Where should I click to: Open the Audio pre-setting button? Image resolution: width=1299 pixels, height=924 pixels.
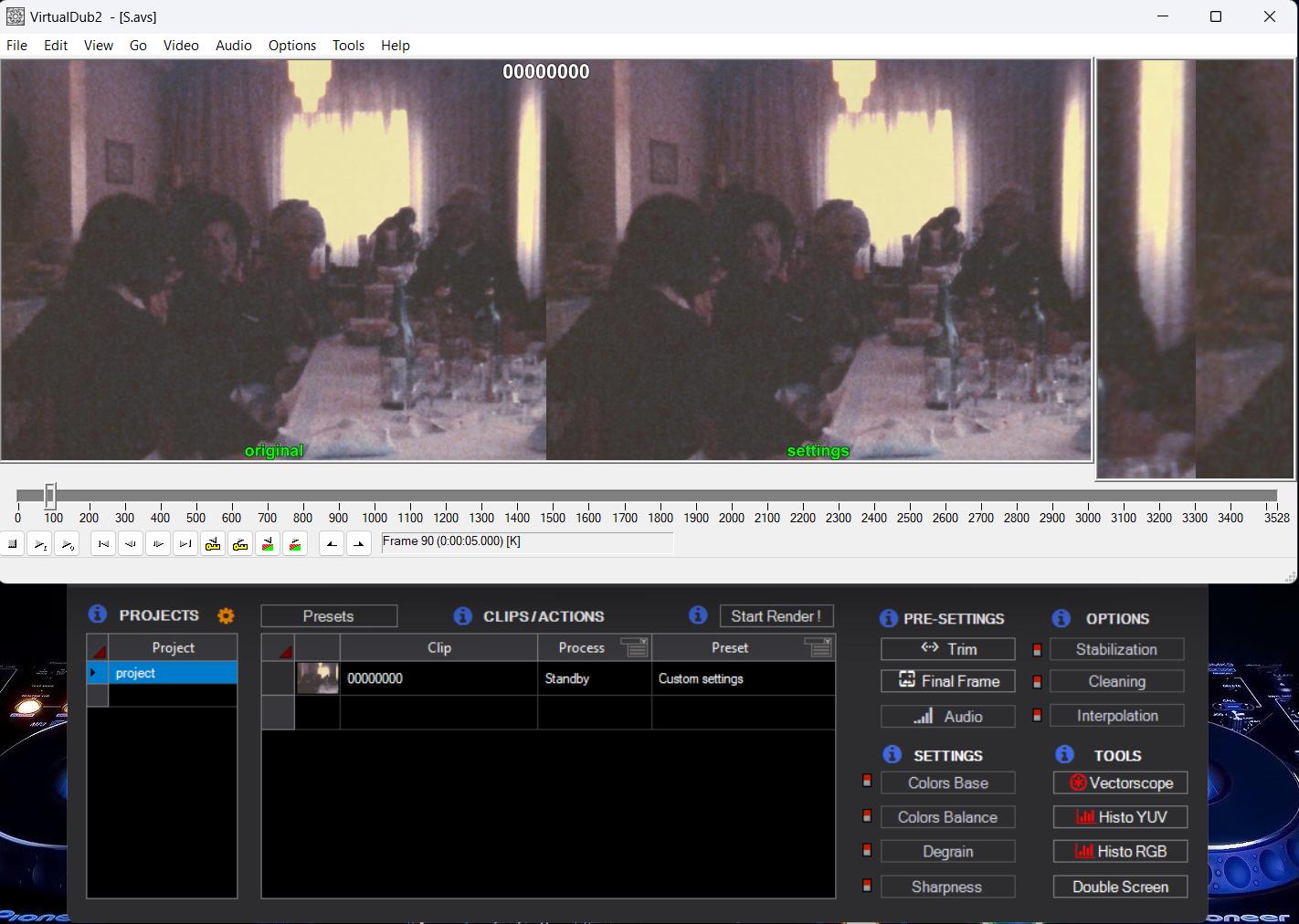coord(948,717)
